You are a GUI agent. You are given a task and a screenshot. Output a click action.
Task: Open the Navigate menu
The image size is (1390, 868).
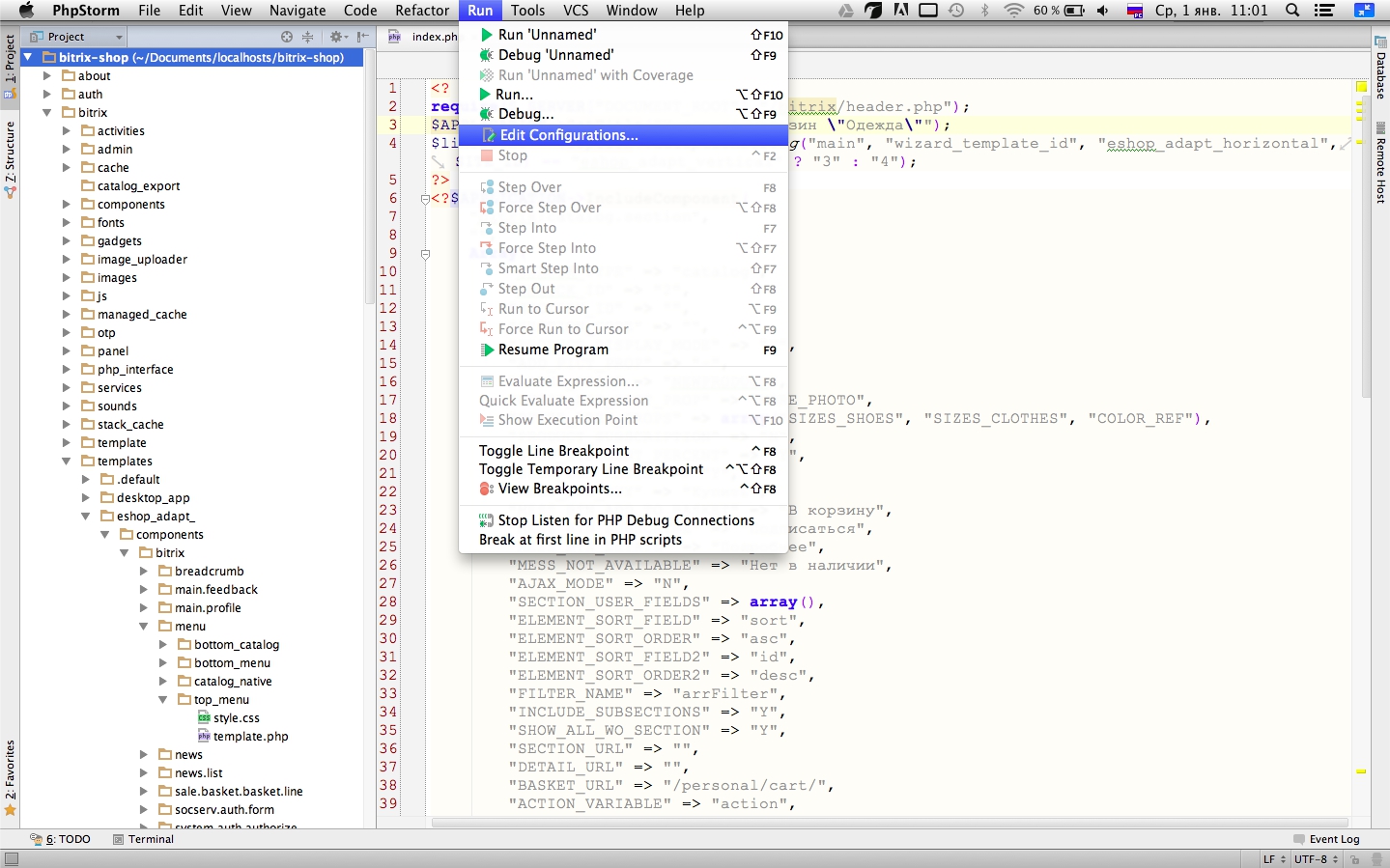pos(298,11)
